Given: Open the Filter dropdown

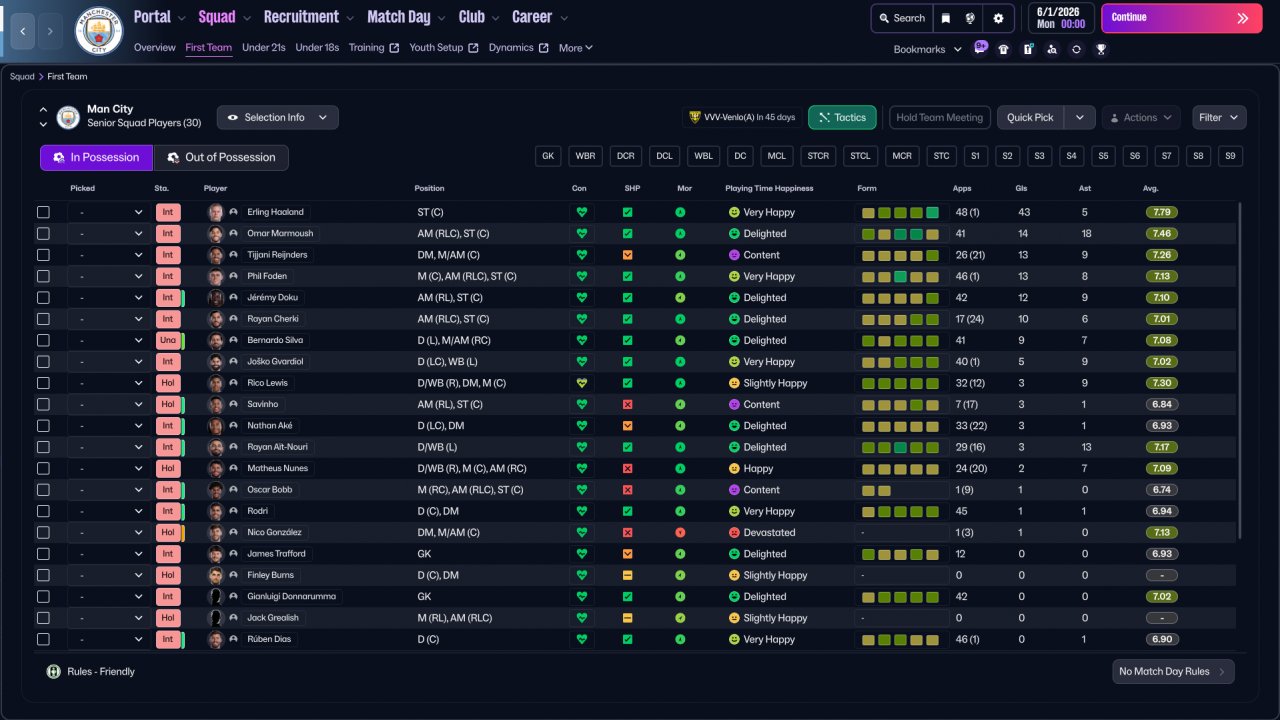Looking at the screenshot, I should tap(1218, 117).
